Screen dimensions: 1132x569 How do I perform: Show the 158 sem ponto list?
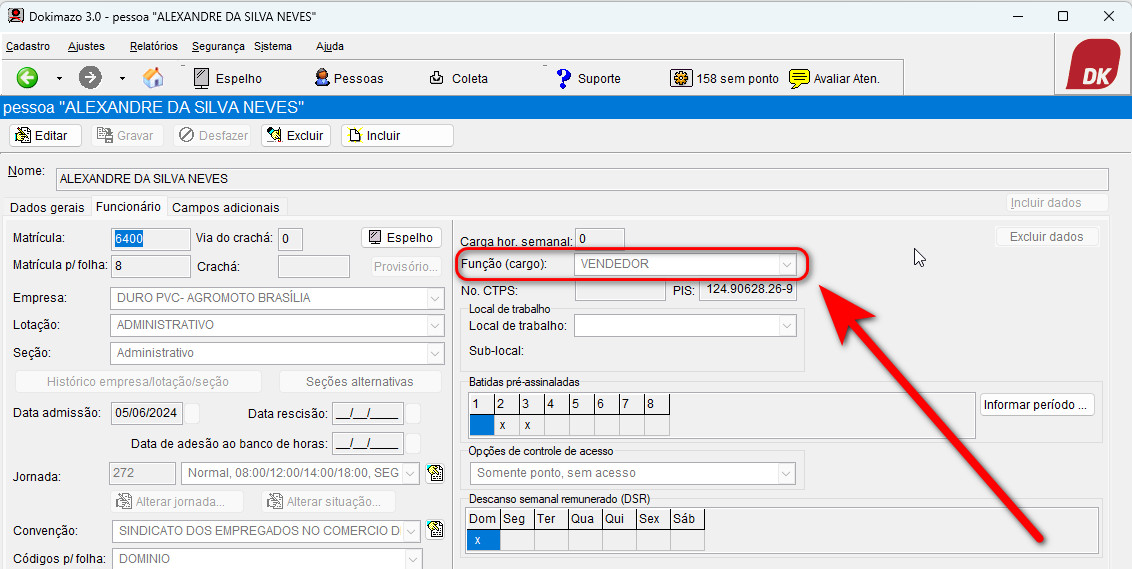click(x=725, y=78)
